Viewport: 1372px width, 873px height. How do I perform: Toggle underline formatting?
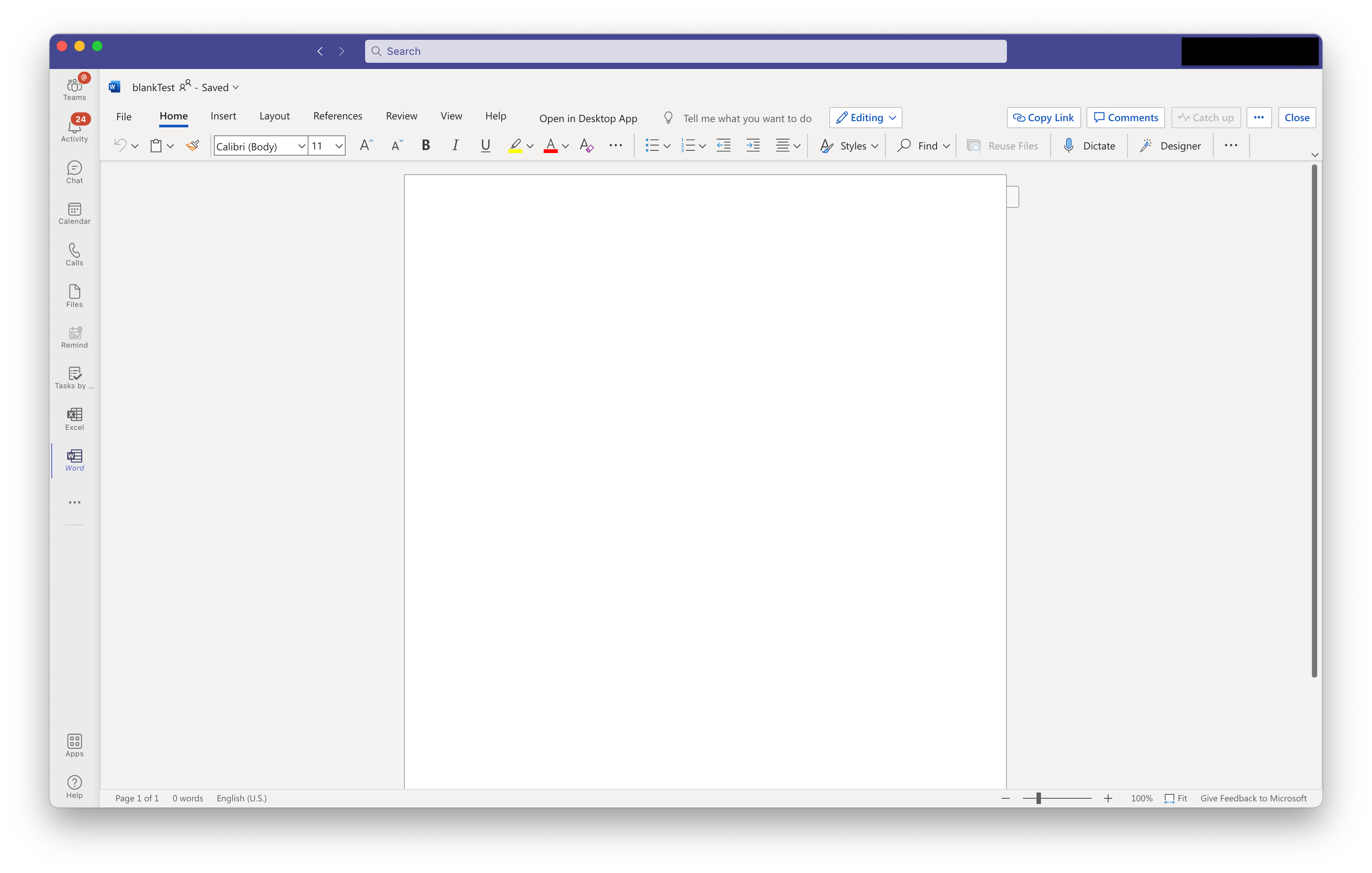point(485,146)
